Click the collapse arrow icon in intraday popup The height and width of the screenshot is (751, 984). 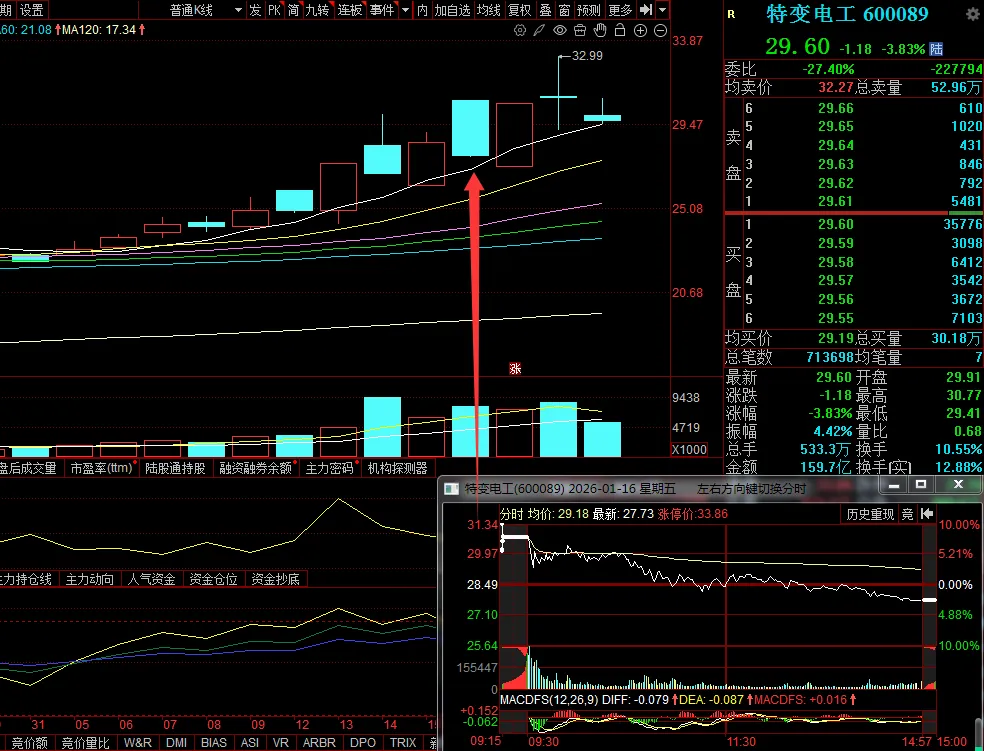click(x=927, y=514)
